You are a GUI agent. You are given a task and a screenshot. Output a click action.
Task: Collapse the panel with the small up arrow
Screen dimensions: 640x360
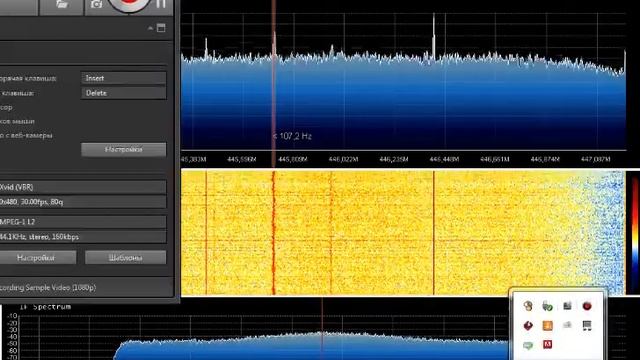[150, 28]
